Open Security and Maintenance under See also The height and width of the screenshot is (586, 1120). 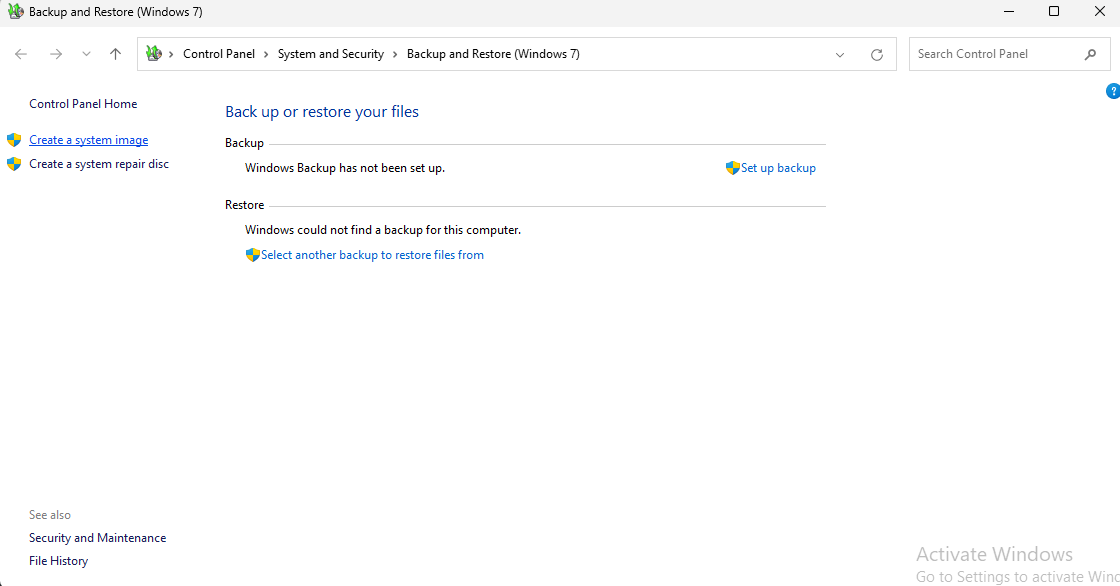pos(97,538)
